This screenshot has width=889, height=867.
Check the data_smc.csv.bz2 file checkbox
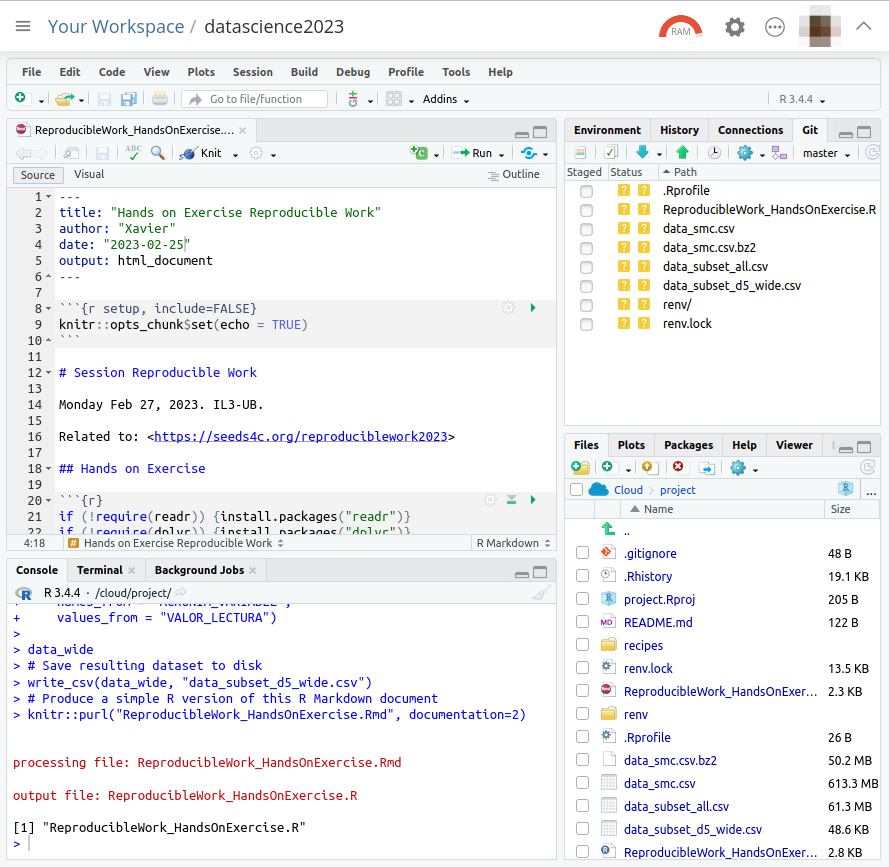(x=582, y=760)
